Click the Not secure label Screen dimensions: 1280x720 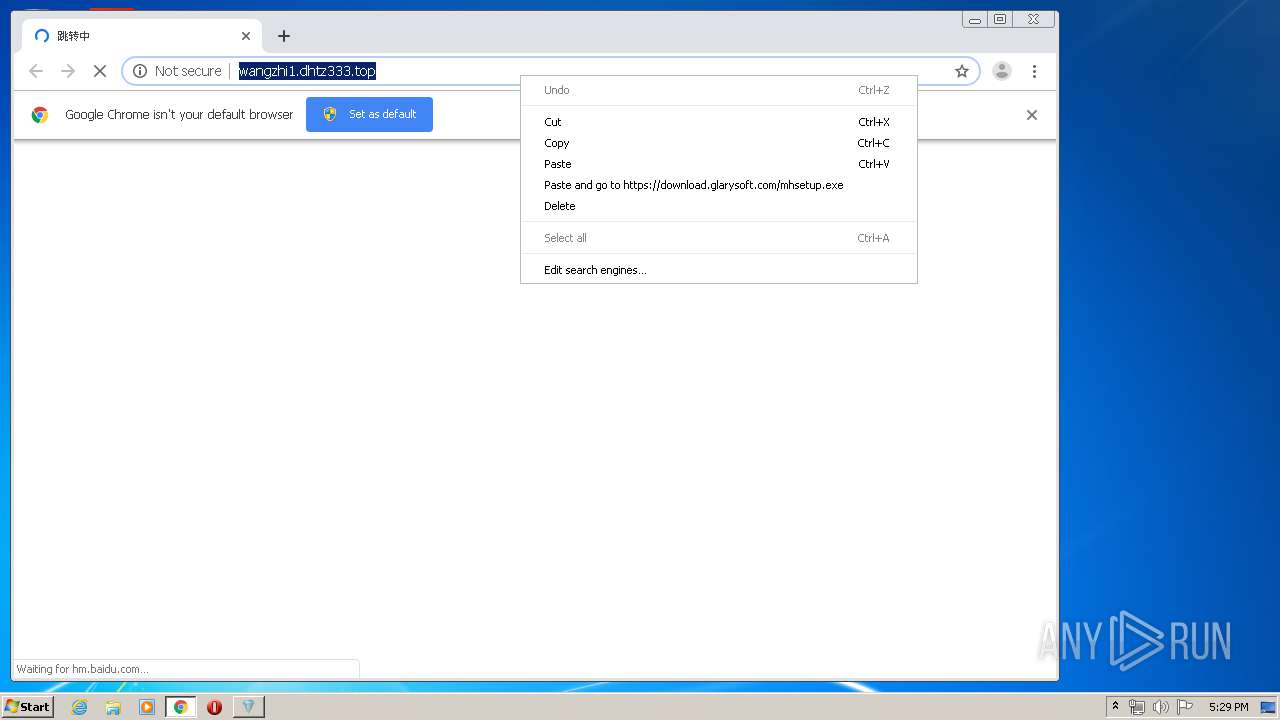pos(188,71)
